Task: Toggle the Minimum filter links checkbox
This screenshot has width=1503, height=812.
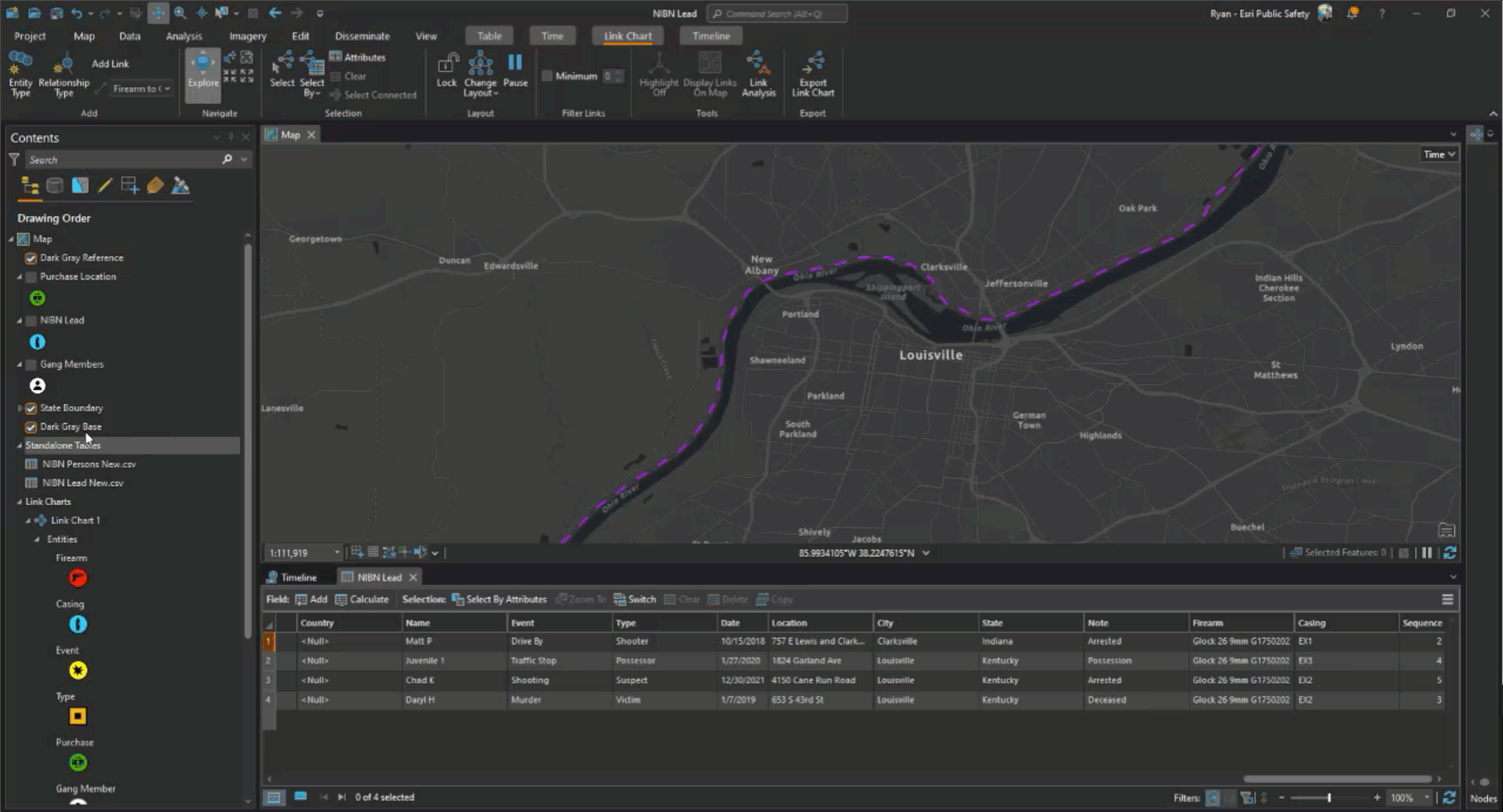Action: tap(547, 76)
